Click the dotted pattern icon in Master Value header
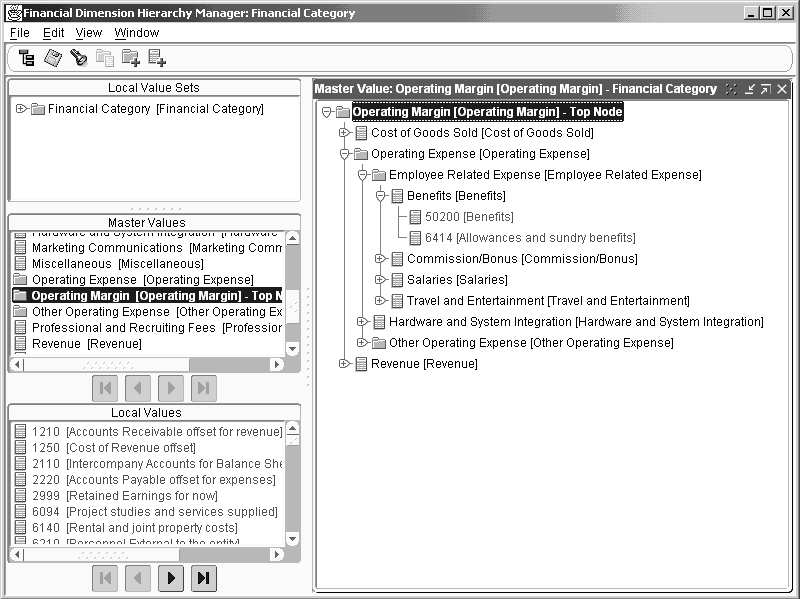The height and width of the screenshot is (599, 800). (731, 89)
